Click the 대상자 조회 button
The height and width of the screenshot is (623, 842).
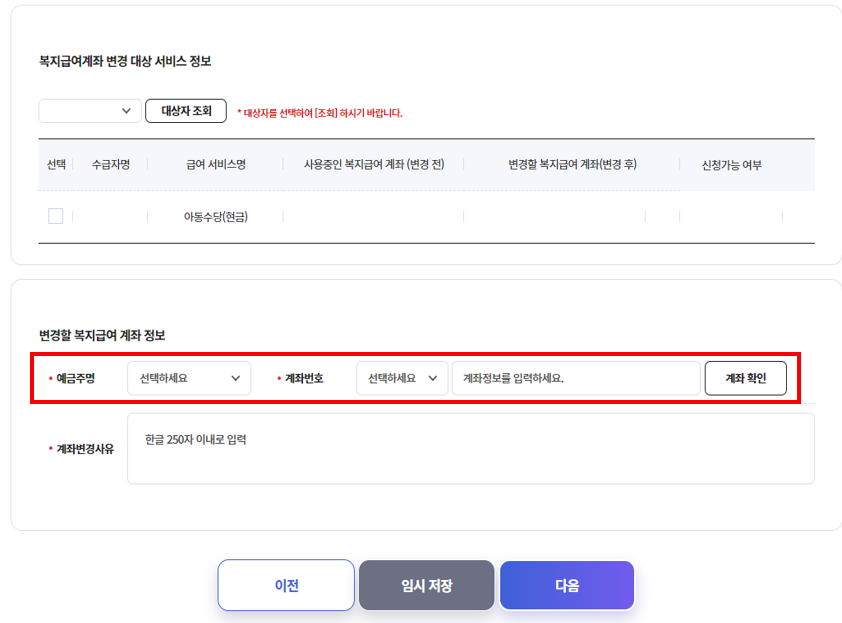[x=186, y=111]
